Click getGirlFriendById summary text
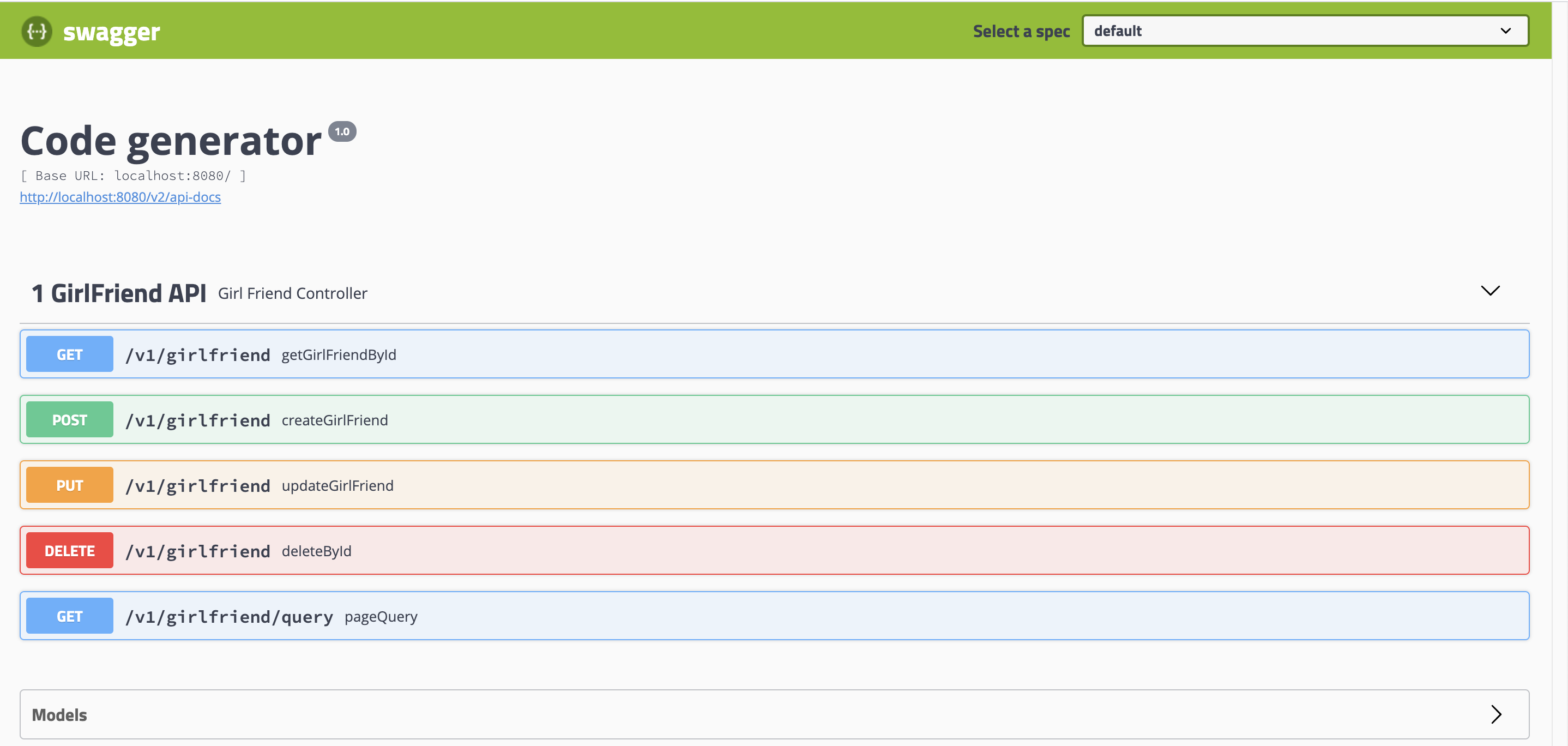1568x746 pixels. coord(339,355)
